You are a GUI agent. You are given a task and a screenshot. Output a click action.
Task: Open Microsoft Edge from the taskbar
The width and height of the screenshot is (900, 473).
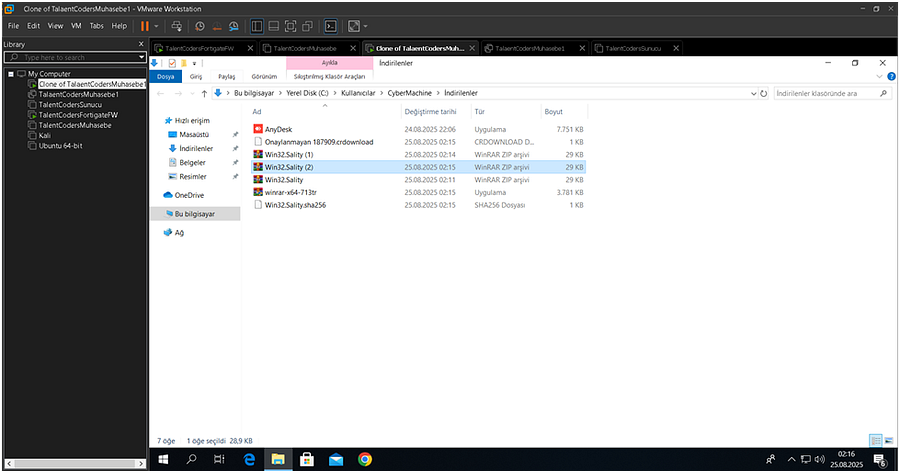pos(249,459)
